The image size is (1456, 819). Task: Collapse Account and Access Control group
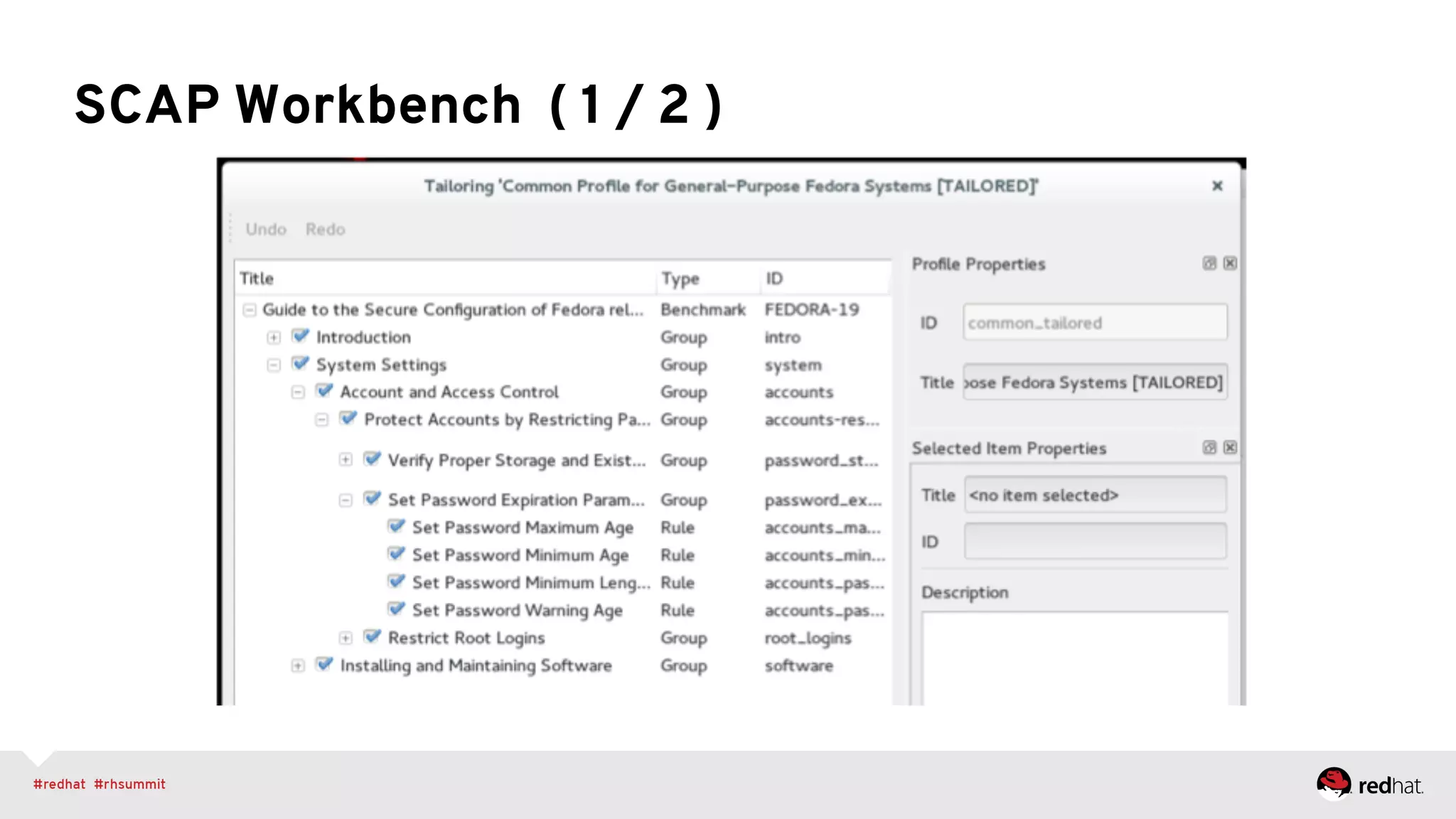coord(298,392)
